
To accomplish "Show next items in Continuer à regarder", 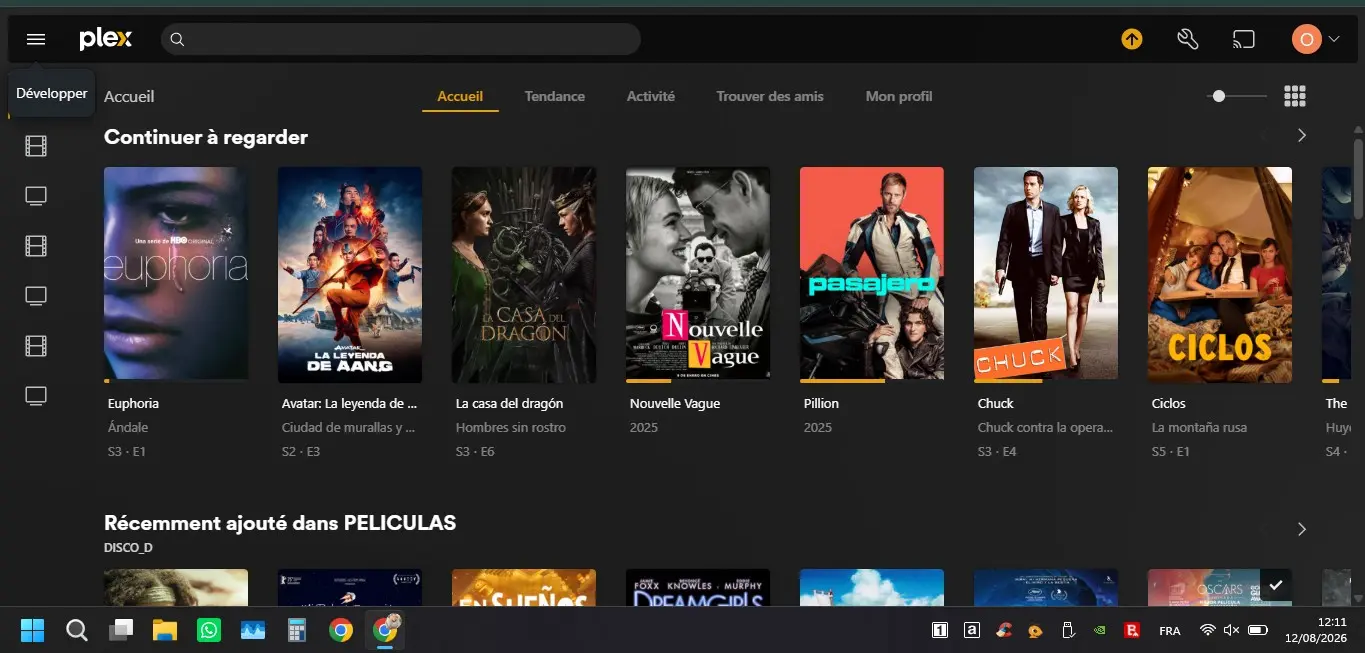I will click(x=1301, y=135).
